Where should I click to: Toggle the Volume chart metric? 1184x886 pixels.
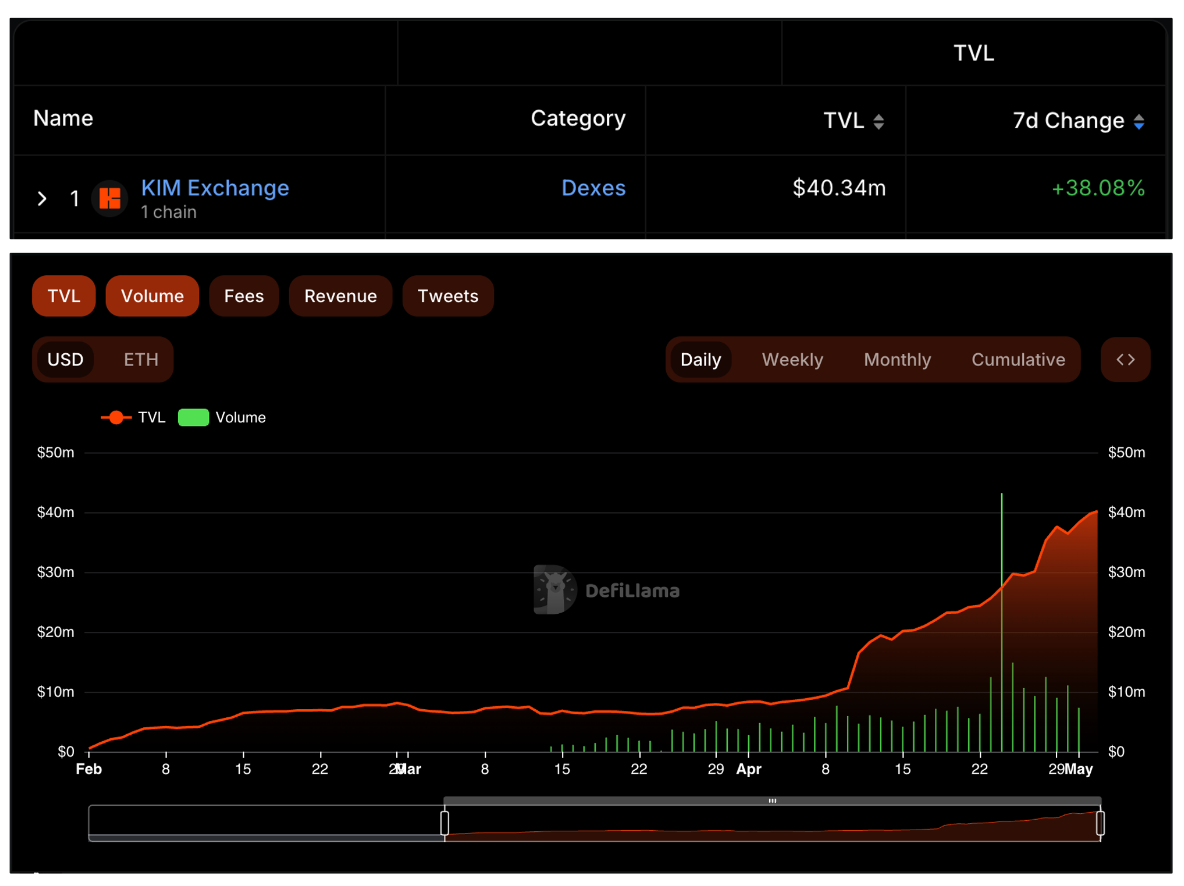click(x=152, y=296)
